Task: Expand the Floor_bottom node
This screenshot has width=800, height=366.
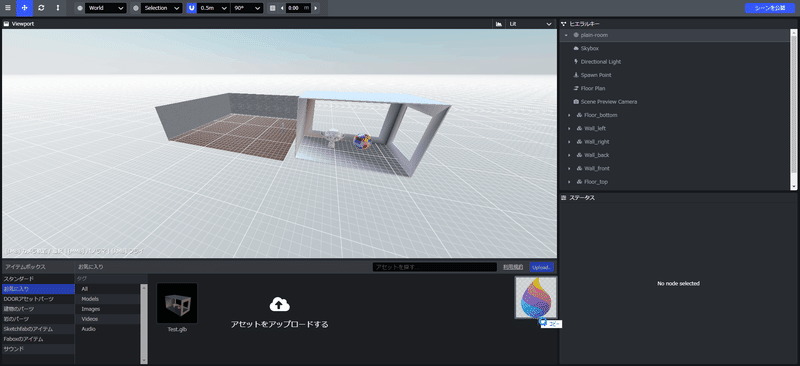Action: [569, 115]
